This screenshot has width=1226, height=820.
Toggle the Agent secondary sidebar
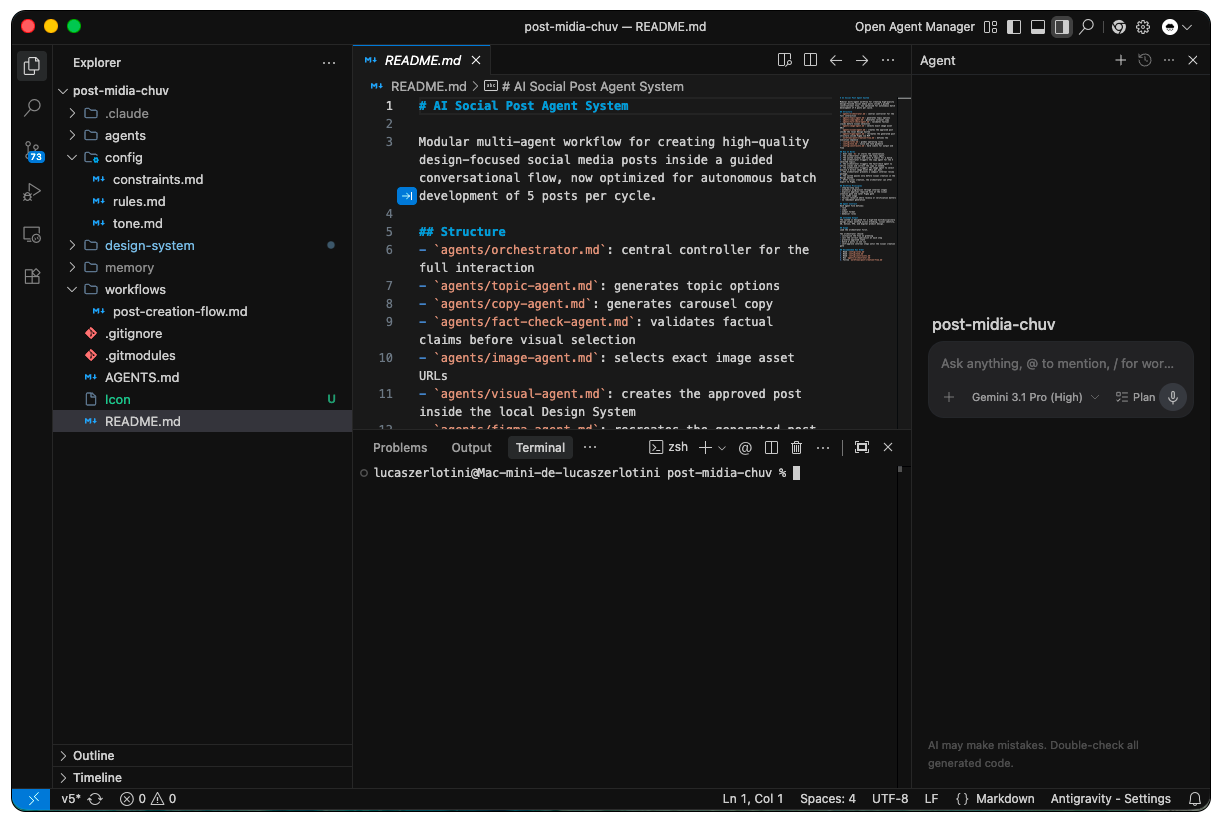pos(1062,27)
